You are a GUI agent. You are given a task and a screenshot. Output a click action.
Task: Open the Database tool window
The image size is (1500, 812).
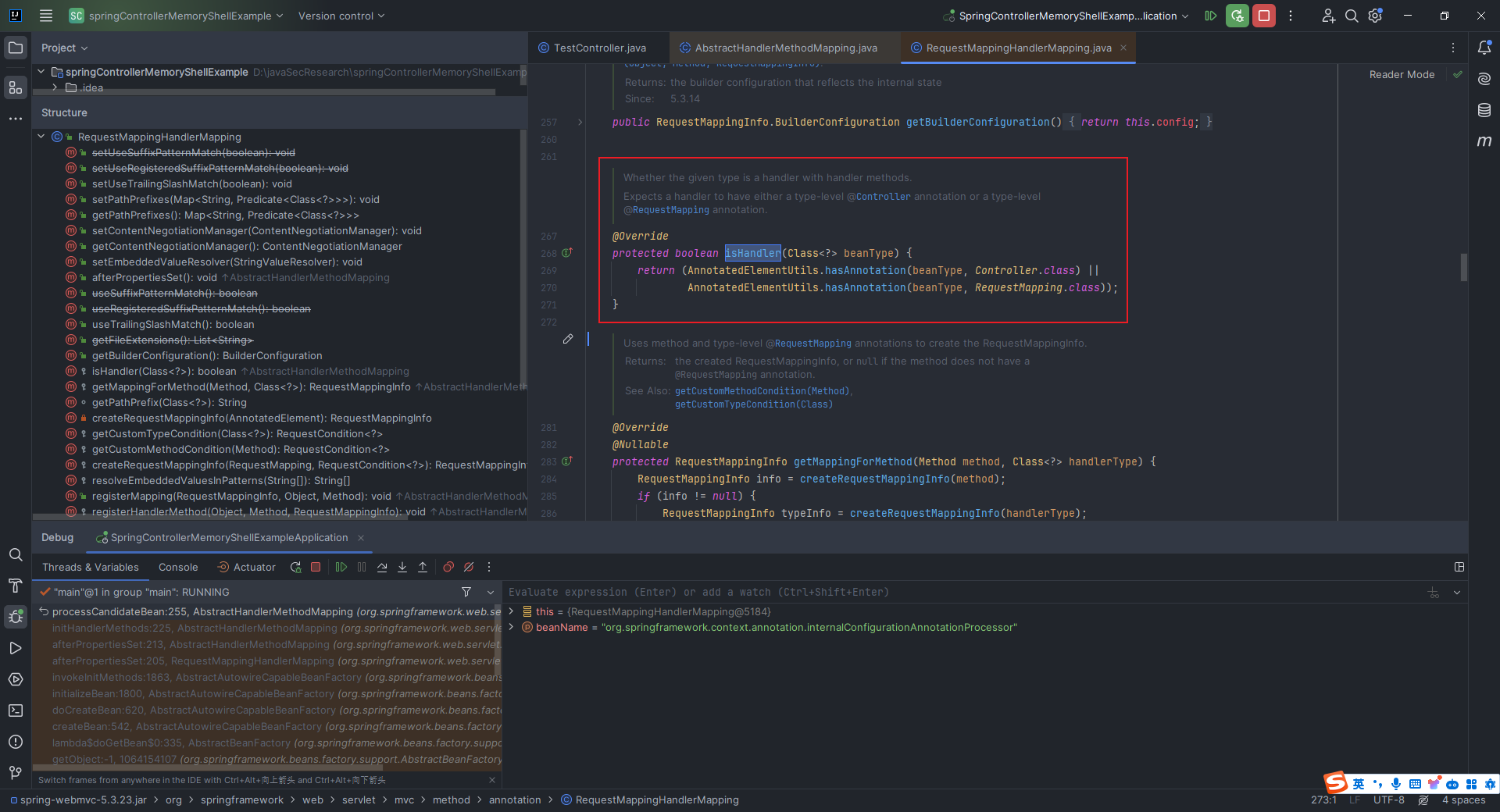(1484, 110)
